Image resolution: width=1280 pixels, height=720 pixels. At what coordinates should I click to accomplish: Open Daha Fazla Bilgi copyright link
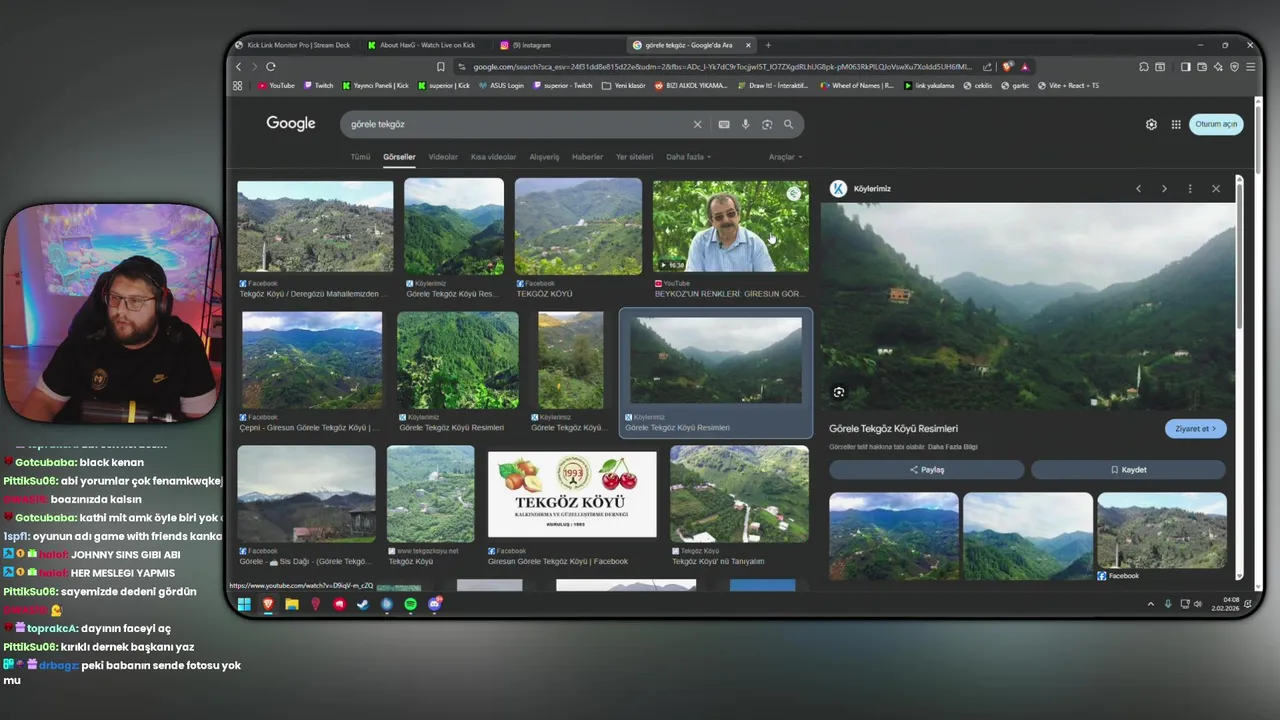pyautogui.click(x=953, y=447)
